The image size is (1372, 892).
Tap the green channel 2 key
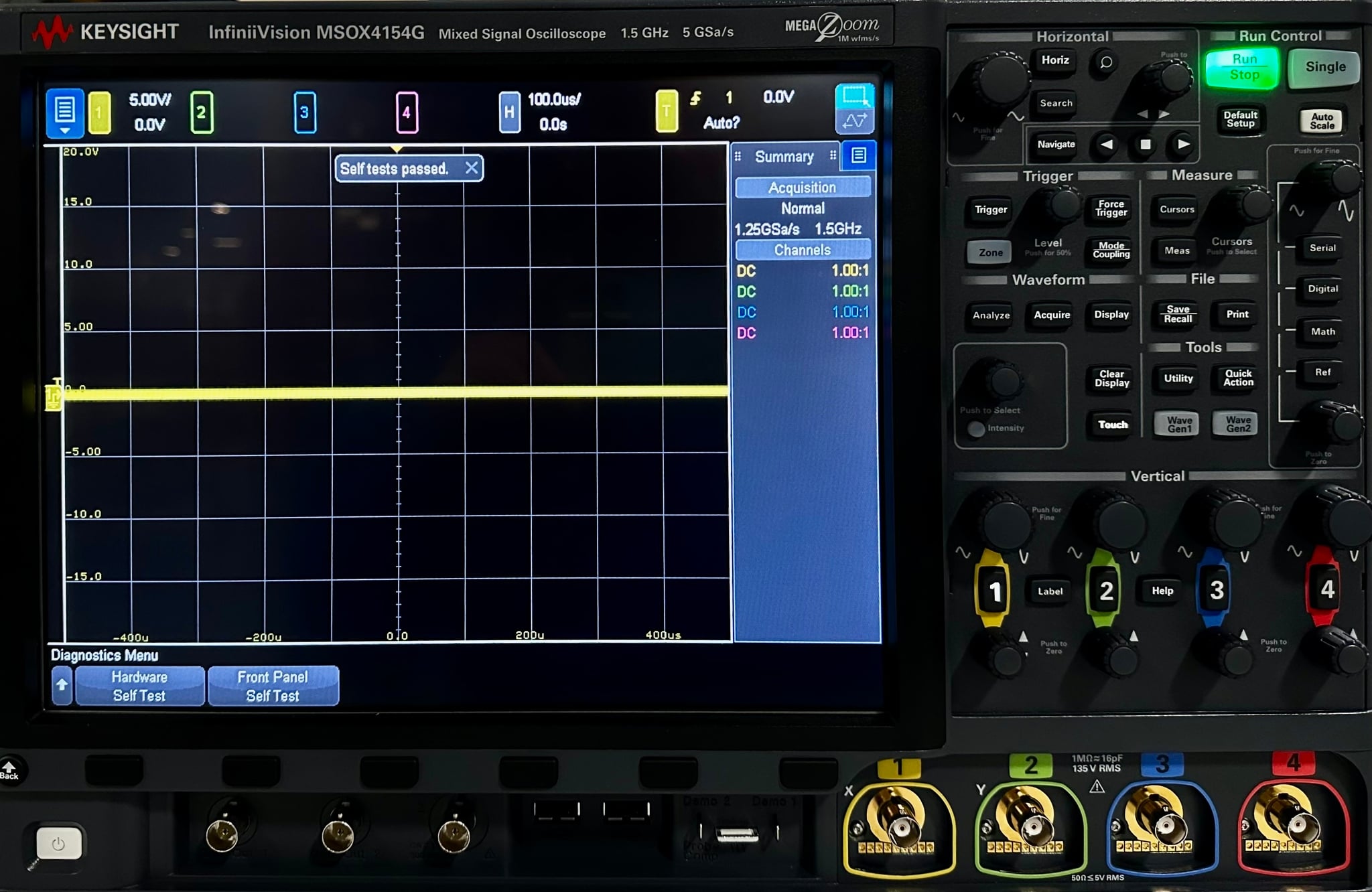(1106, 590)
